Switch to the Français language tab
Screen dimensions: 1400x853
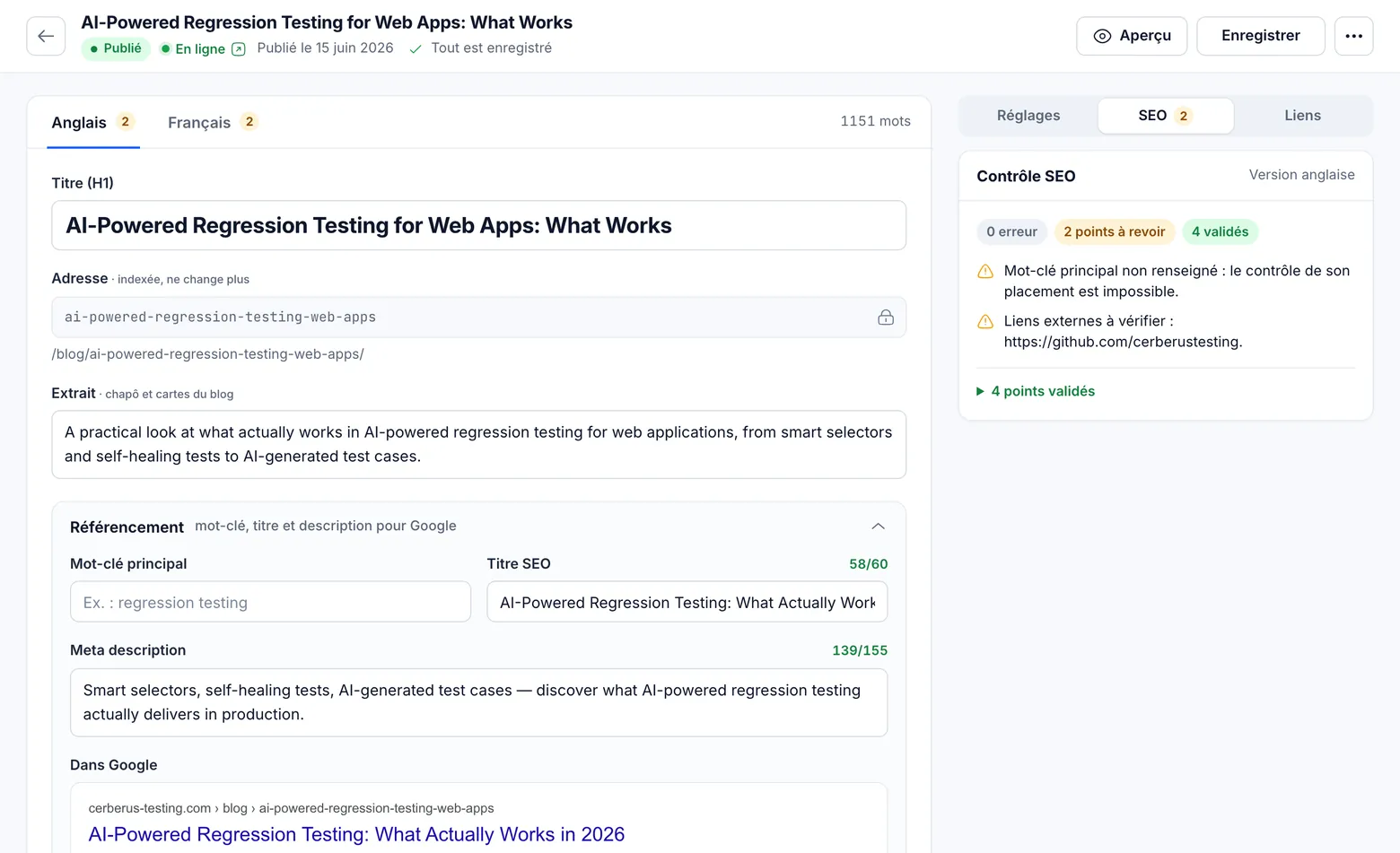coord(213,122)
